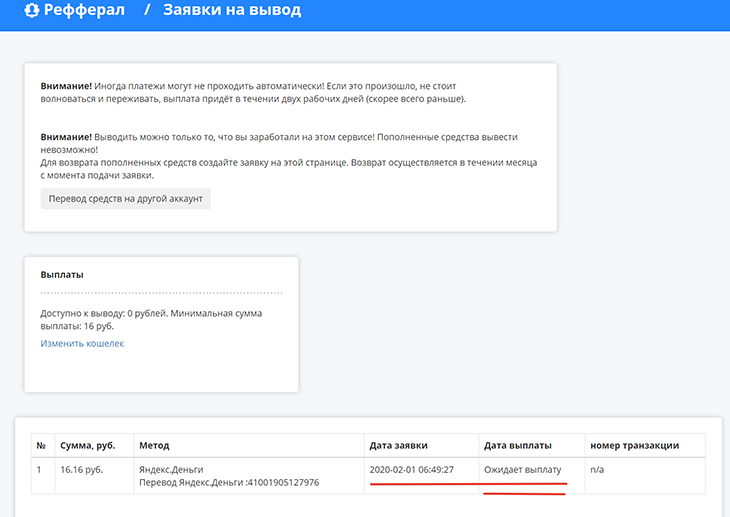This screenshot has width=730, height=517.
Task: Open the Изменить кошелек link
Action: (82, 343)
